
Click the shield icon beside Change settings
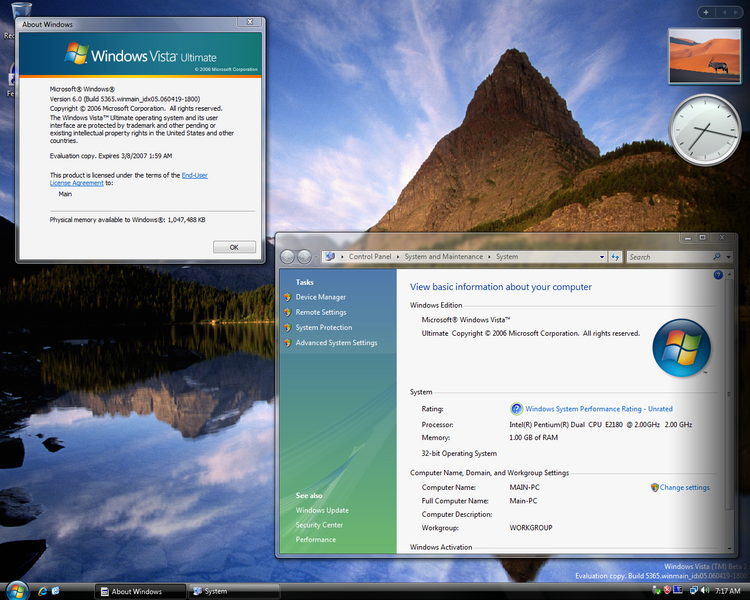click(654, 488)
